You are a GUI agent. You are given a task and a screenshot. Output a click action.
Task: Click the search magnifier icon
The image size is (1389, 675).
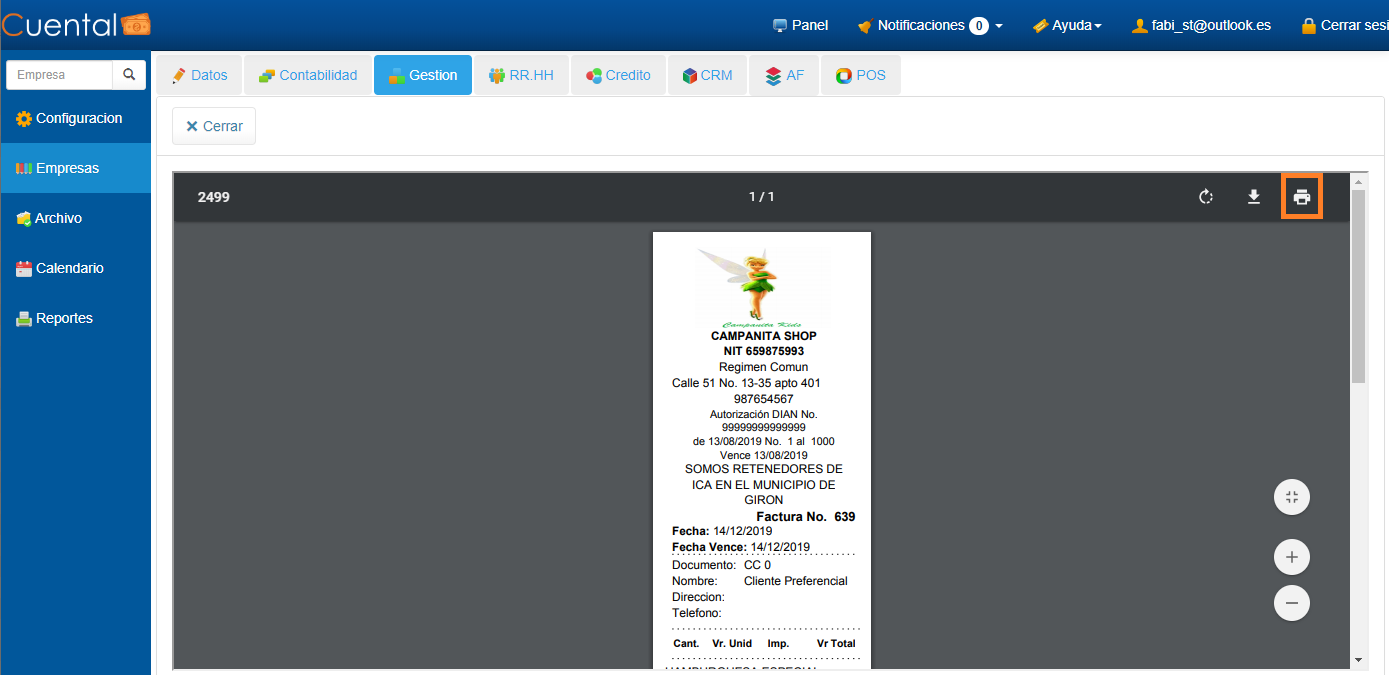[x=129, y=75]
